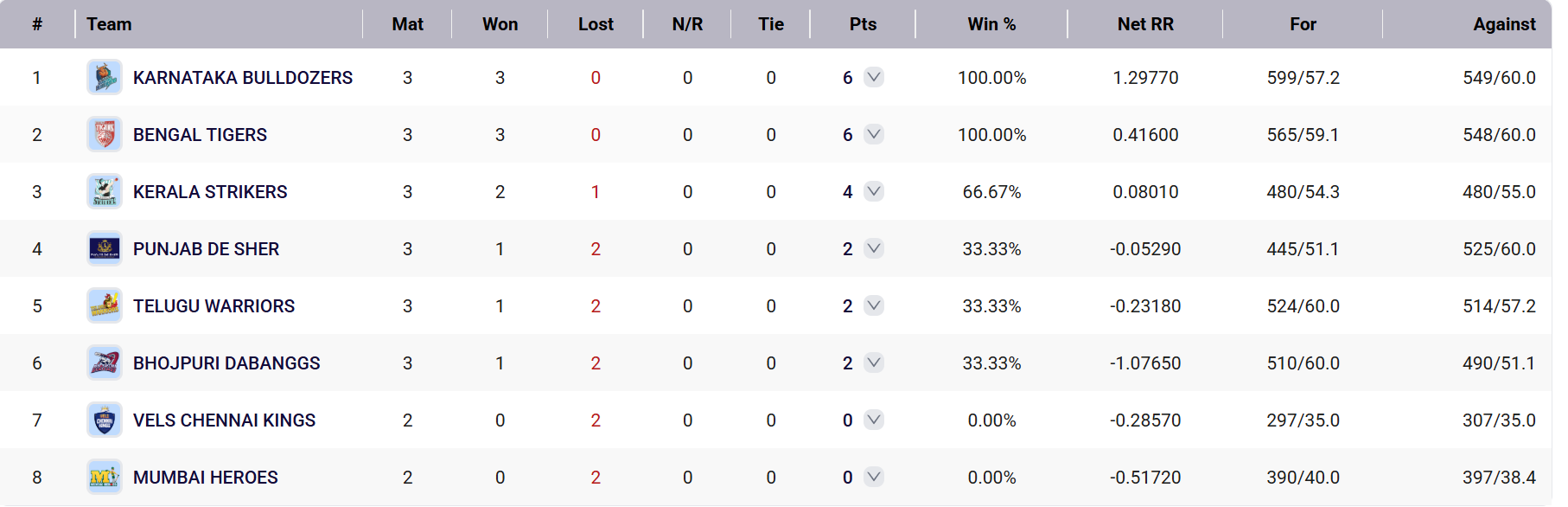This screenshot has height=507, width=1568.
Task: Click the Karnataka Bulldozers team logo
Action: 105,78
